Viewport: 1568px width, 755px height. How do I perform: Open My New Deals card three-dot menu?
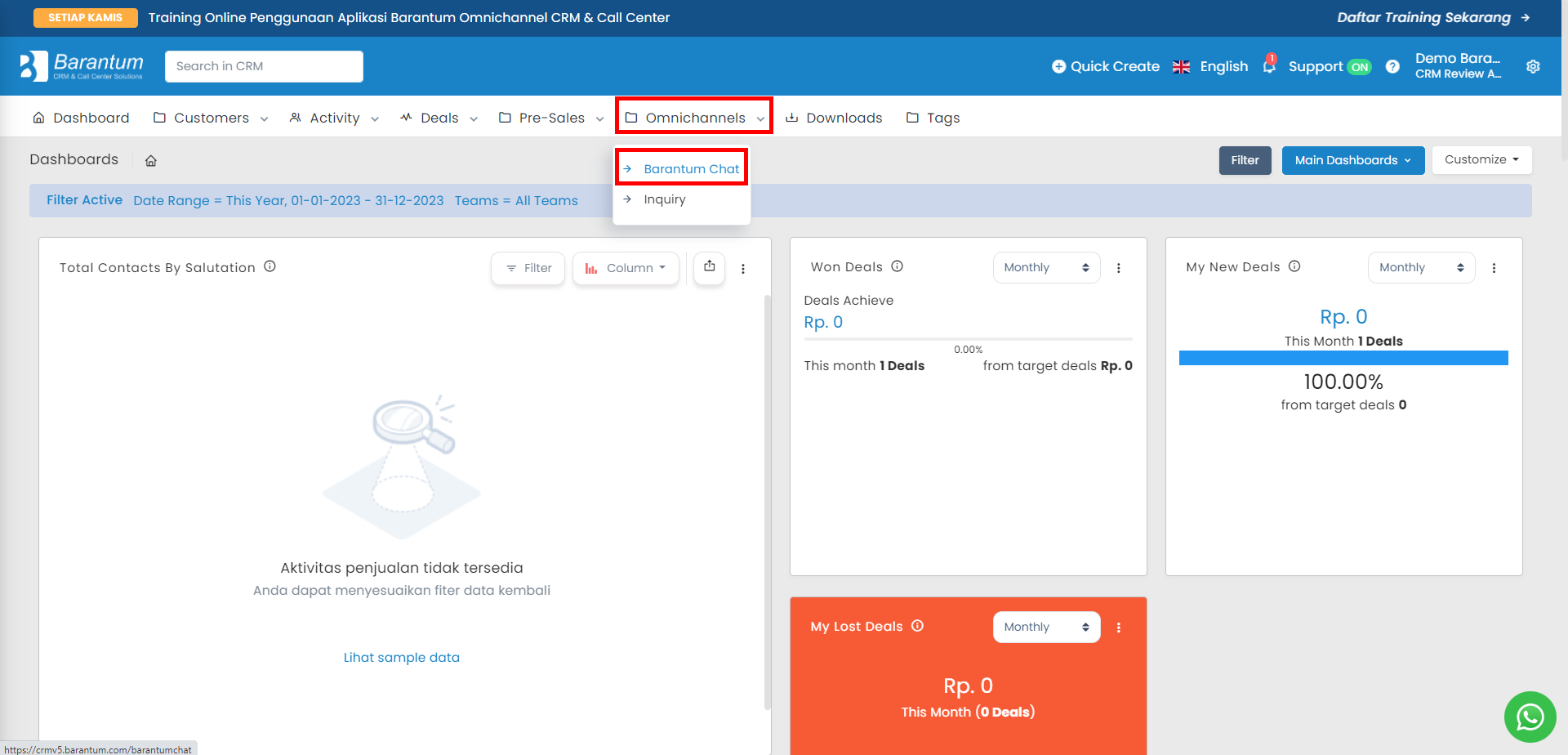click(x=1494, y=268)
